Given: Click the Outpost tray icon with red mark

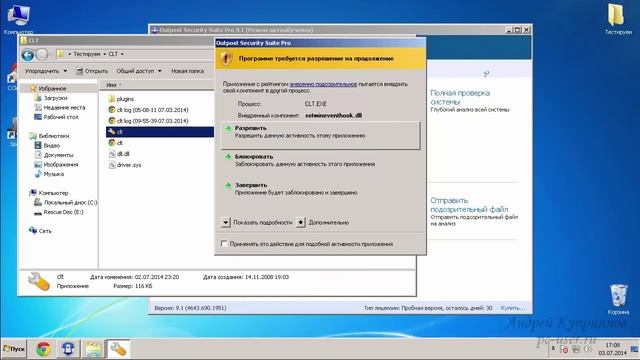Looking at the screenshot, I should pos(564,349).
